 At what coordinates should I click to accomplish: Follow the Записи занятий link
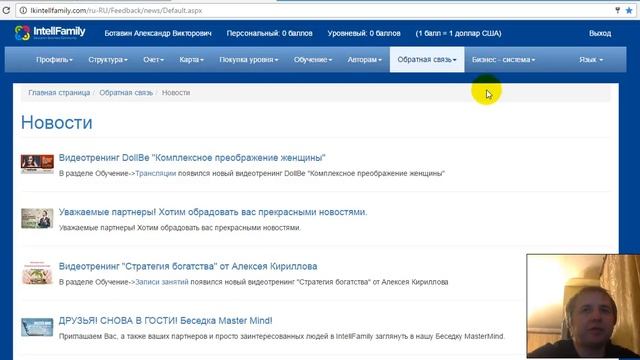click(x=162, y=282)
